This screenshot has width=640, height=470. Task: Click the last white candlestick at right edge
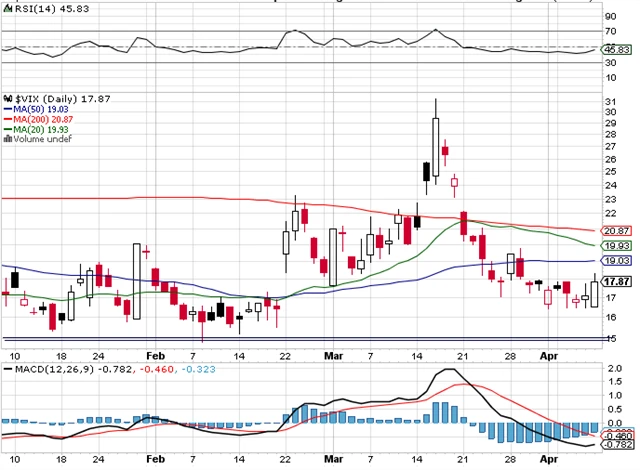[x=596, y=293]
